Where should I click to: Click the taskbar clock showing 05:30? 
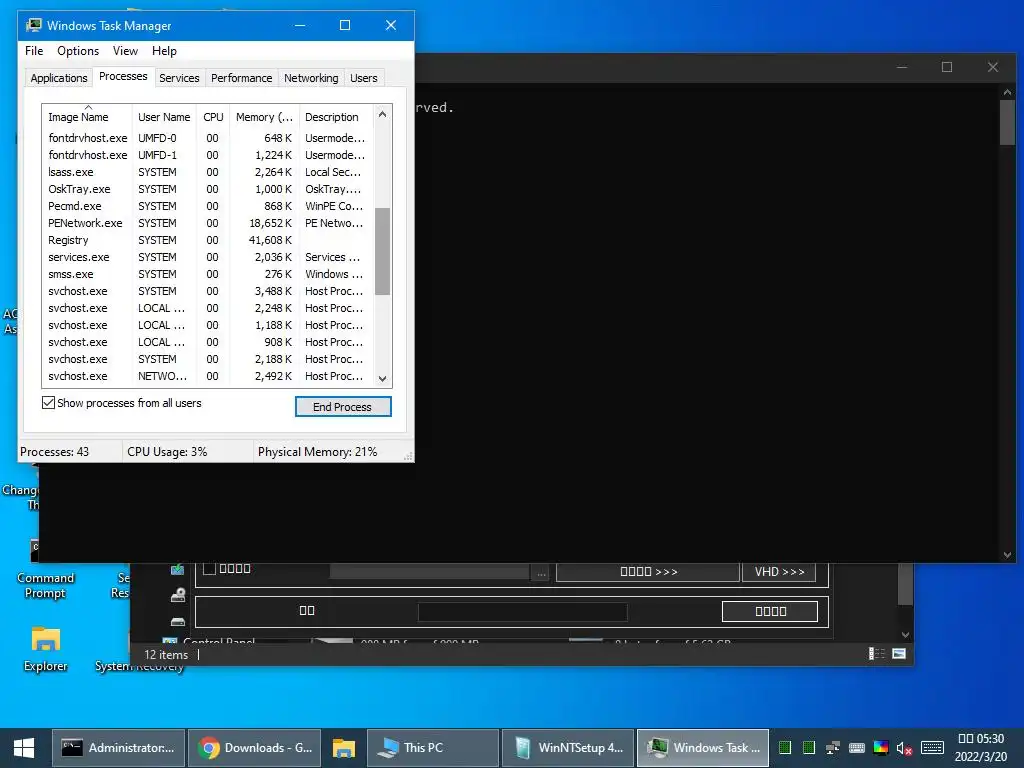[x=981, y=748]
